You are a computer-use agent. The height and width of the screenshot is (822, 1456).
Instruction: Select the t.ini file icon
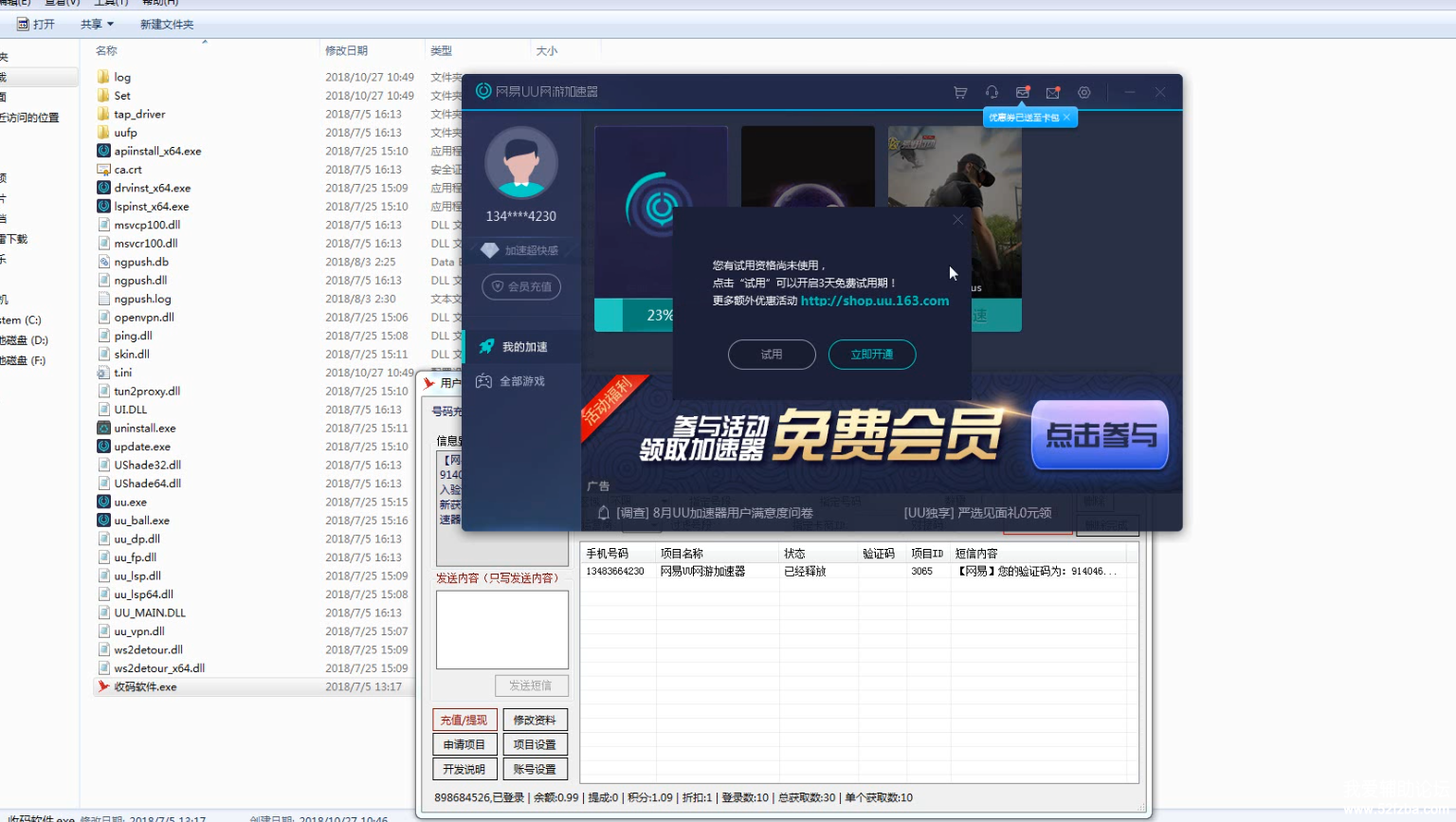pyautogui.click(x=104, y=373)
